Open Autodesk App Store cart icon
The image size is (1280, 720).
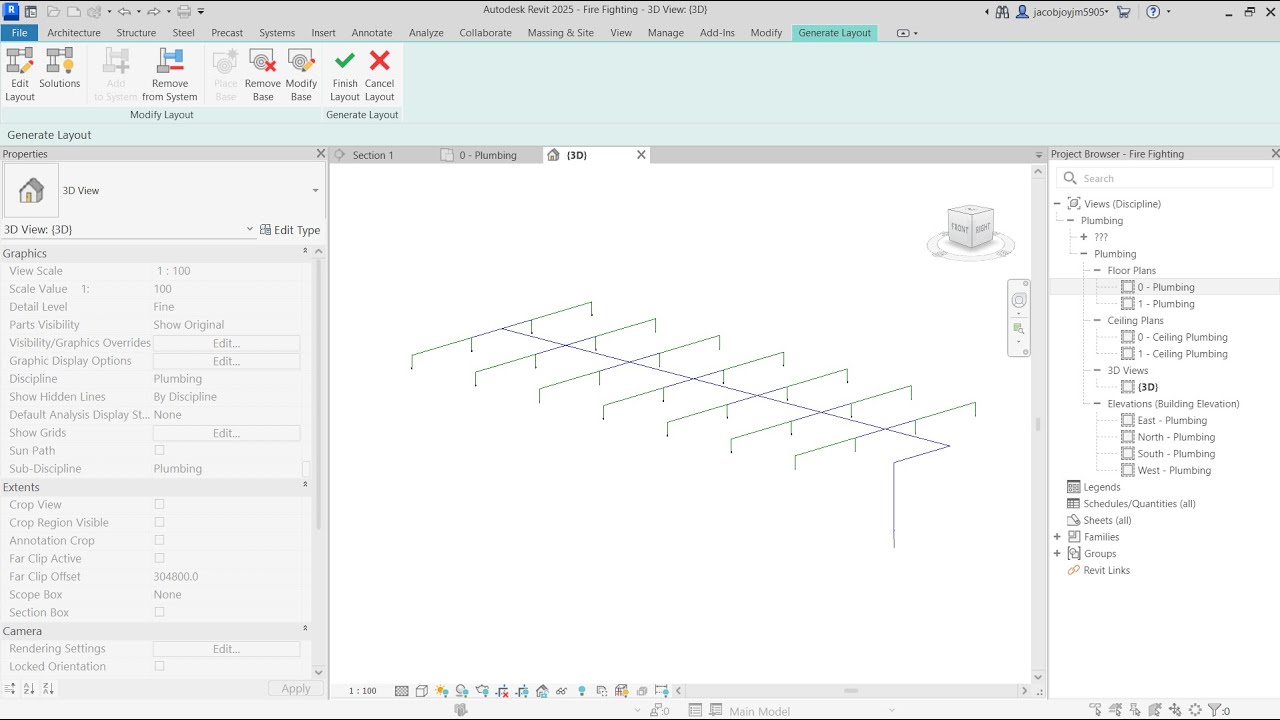pos(1124,12)
